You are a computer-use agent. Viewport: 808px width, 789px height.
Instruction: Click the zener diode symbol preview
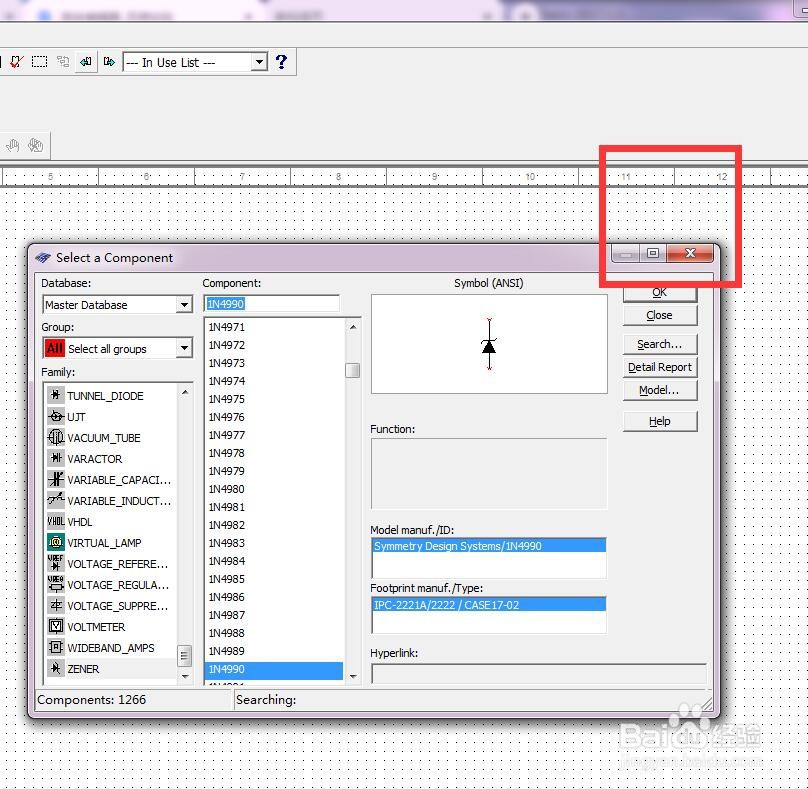pos(489,344)
